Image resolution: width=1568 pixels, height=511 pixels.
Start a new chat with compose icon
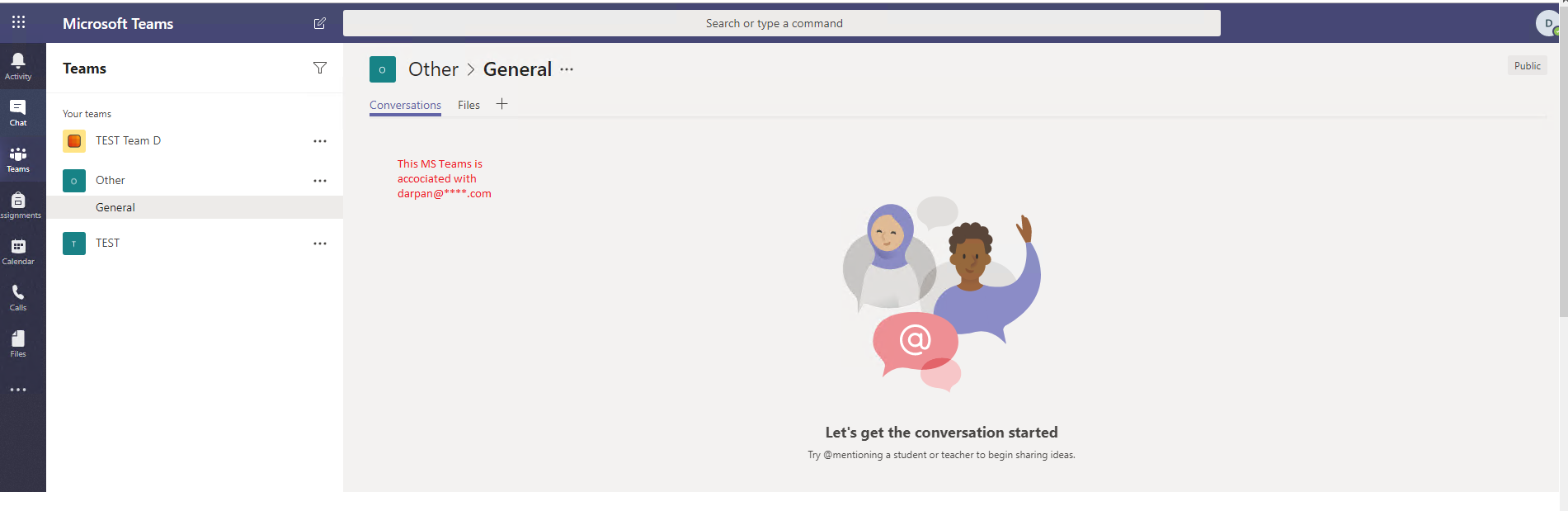[x=320, y=23]
